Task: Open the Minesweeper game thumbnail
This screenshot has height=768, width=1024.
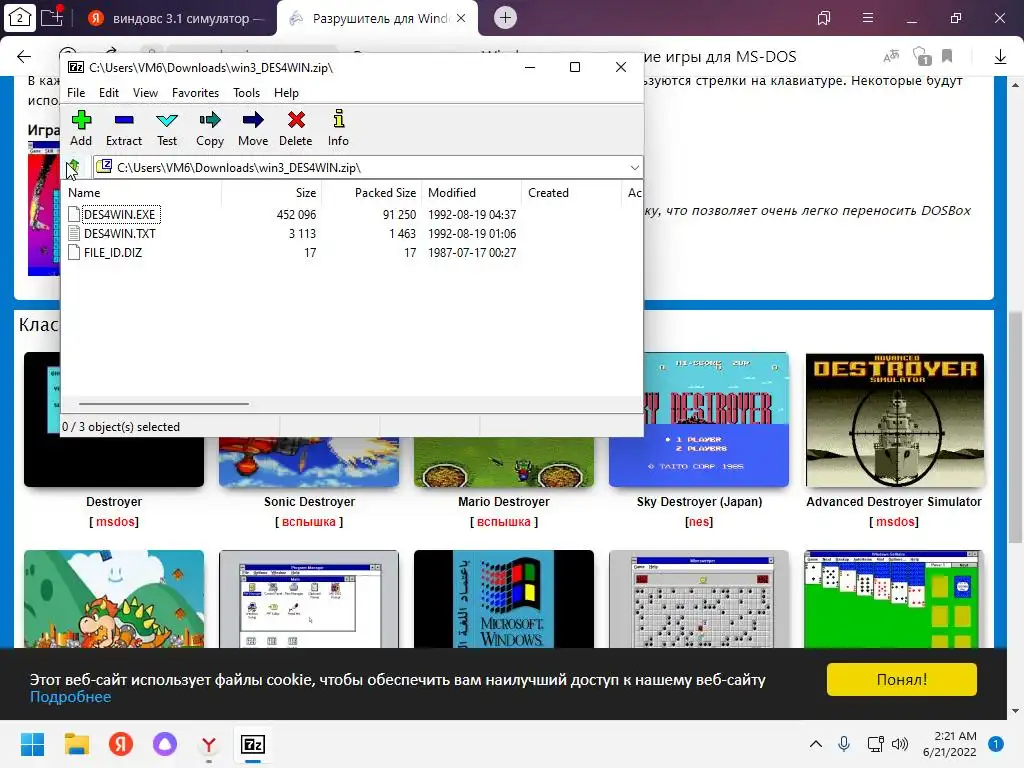Action: 699,599
